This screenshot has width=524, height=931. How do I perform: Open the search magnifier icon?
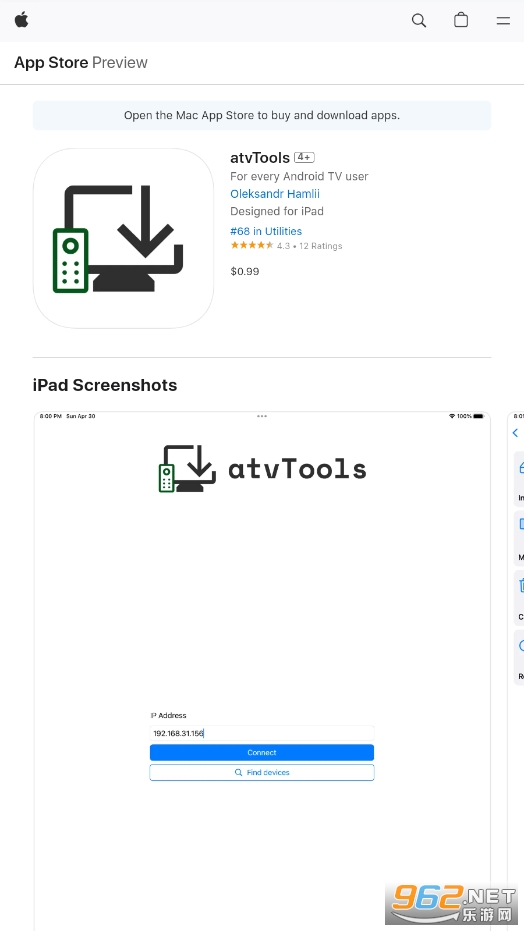[x=419, y=20]
